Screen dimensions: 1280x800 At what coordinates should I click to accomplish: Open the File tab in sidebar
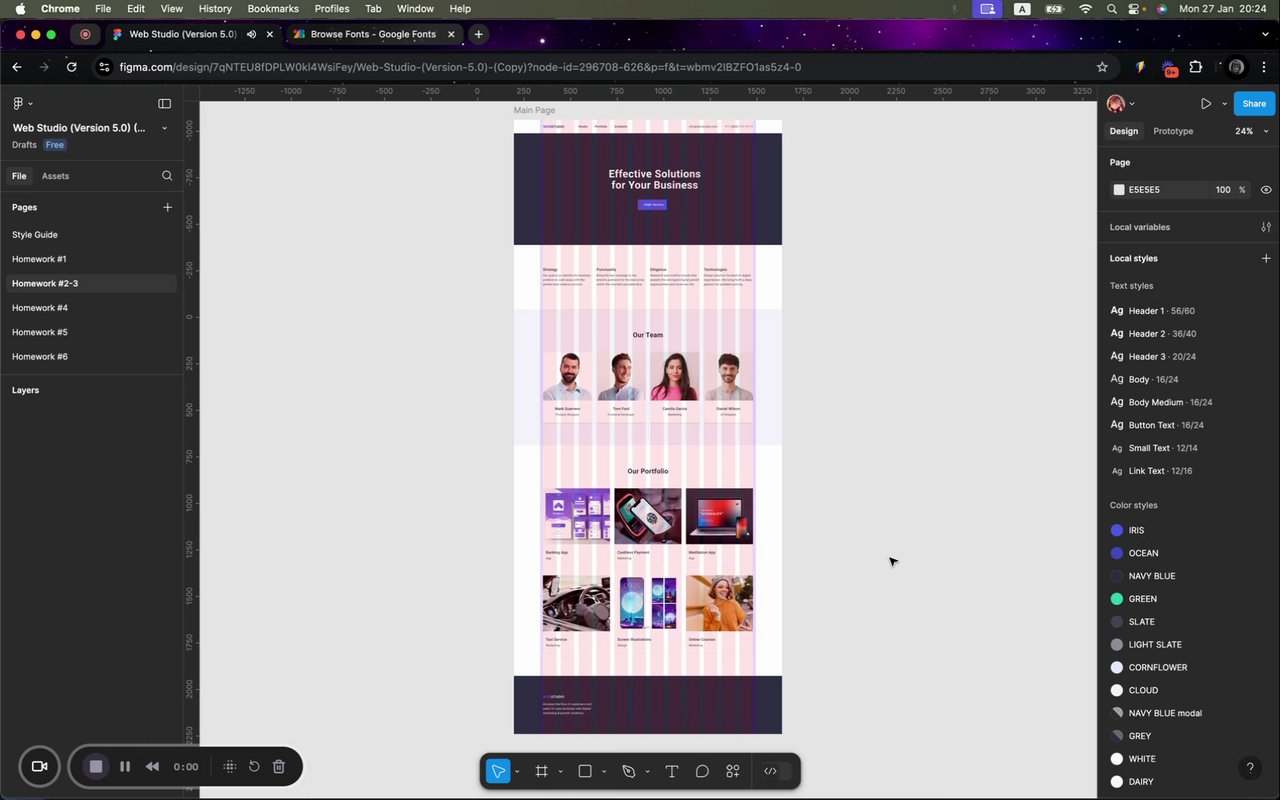[x=19, y=176]
